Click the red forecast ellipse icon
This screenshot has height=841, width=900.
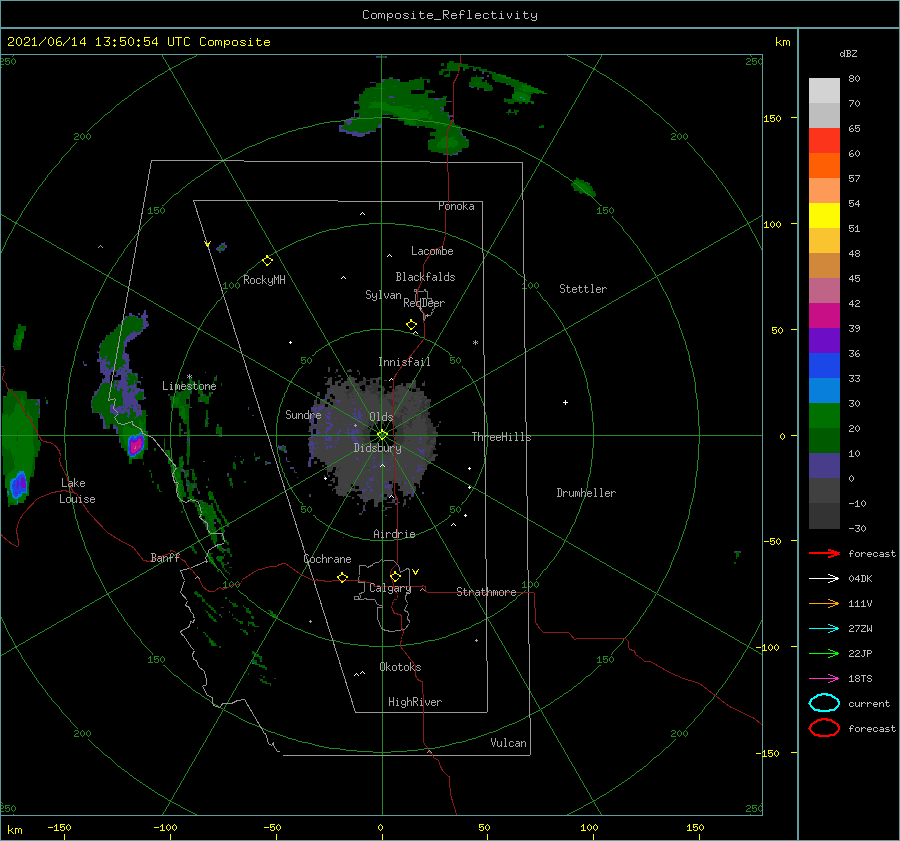pyautogui.click(x=824, y=728)
